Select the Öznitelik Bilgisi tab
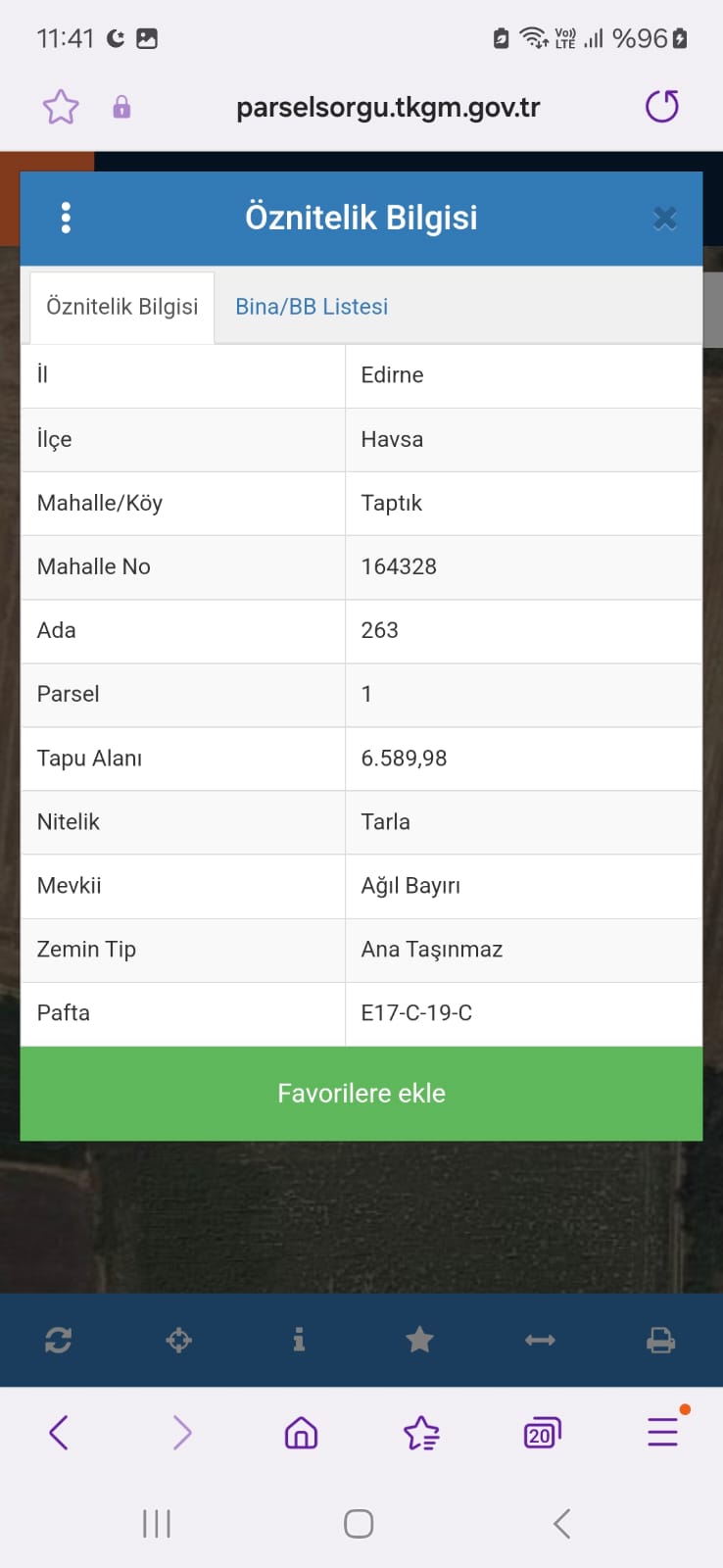723x1568 pixels. tap(122, 307)
